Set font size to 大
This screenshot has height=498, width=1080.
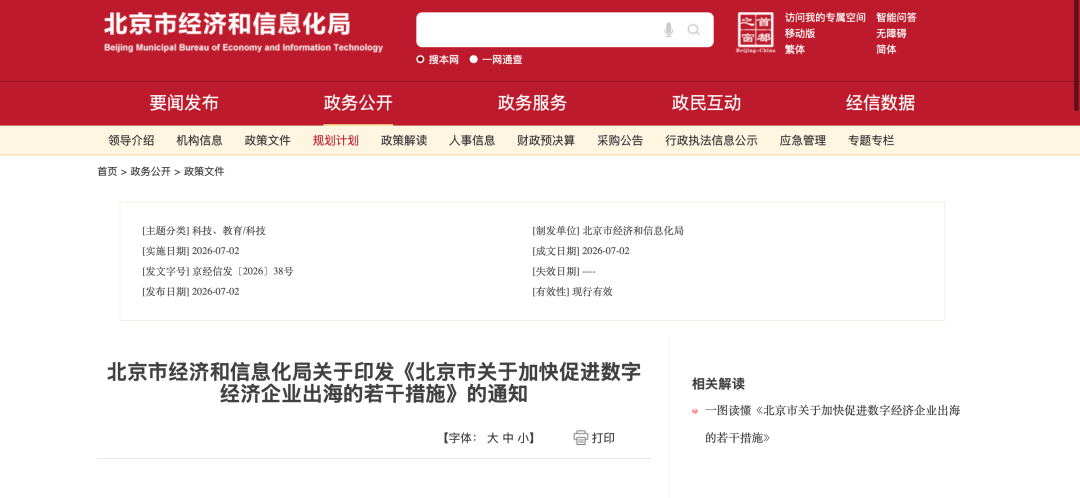[x=492, y=438]
